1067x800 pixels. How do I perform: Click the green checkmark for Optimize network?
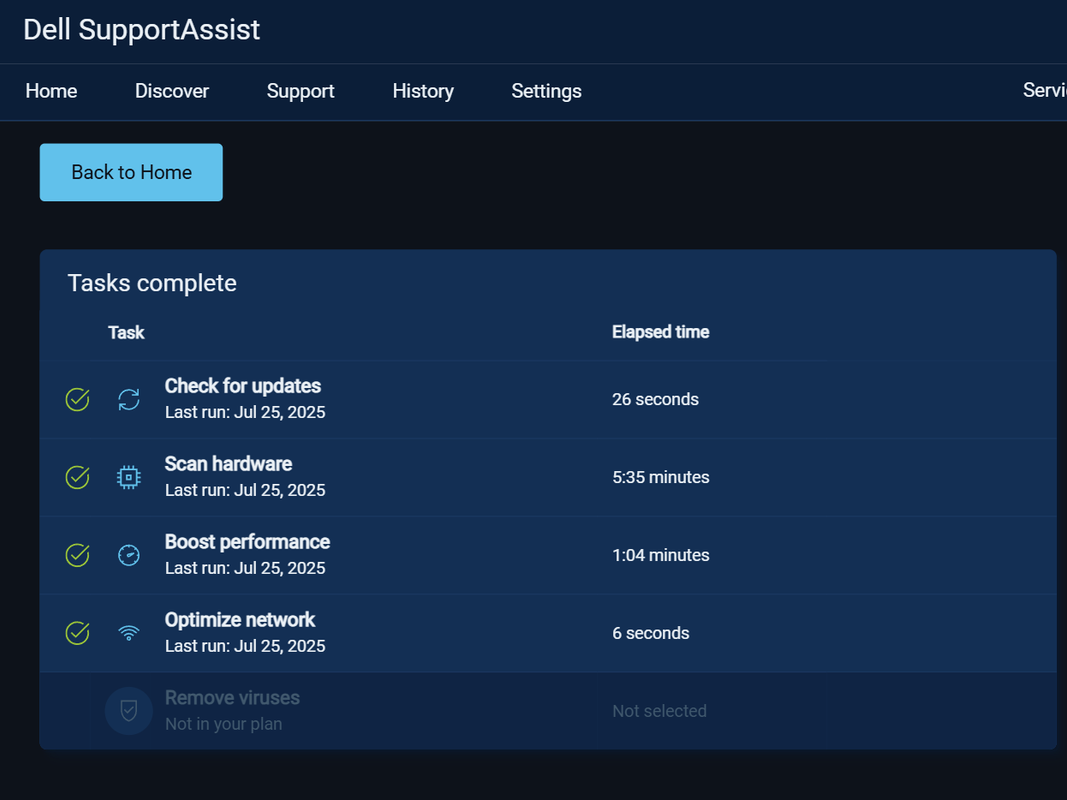coord(78,633)
